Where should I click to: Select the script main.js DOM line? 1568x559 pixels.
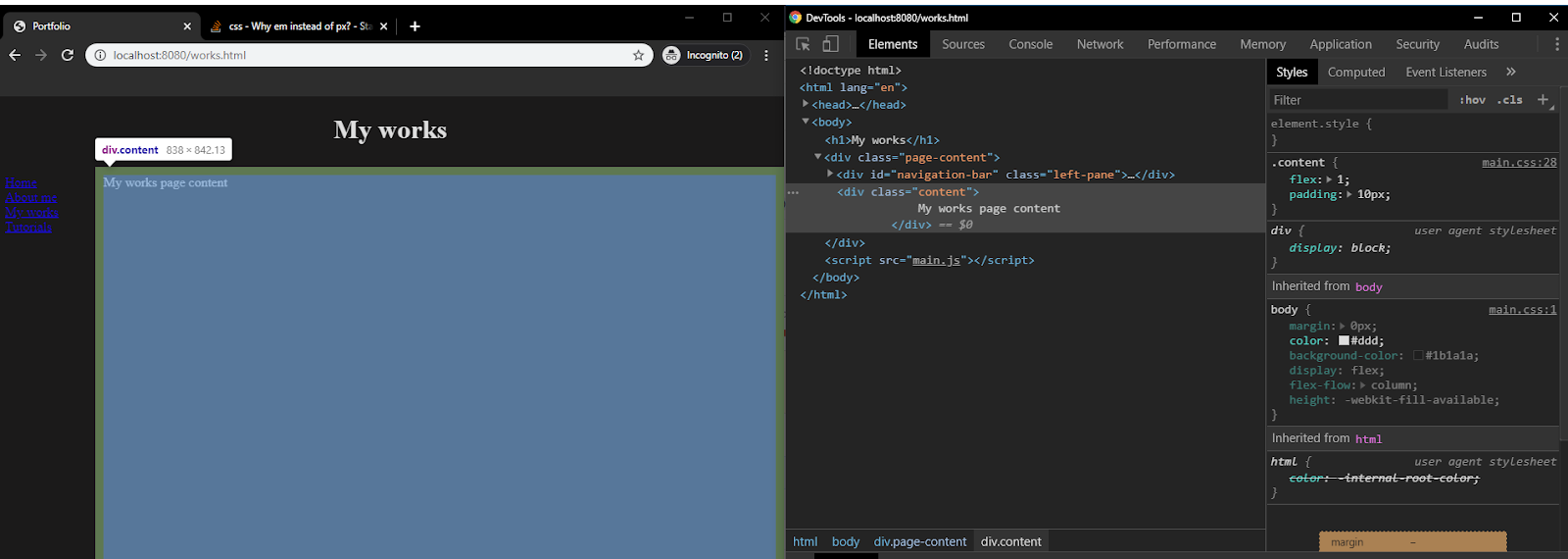point(929,260)
